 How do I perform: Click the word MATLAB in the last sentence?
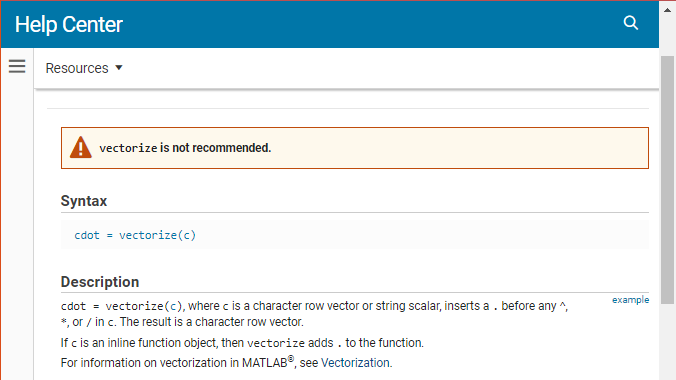(x=265, y=363)
